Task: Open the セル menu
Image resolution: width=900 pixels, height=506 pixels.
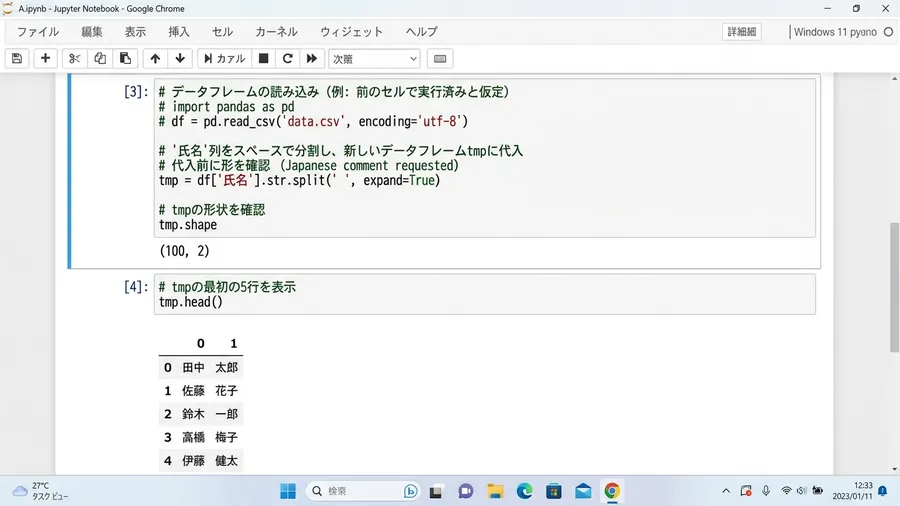Action: [222, 32]
